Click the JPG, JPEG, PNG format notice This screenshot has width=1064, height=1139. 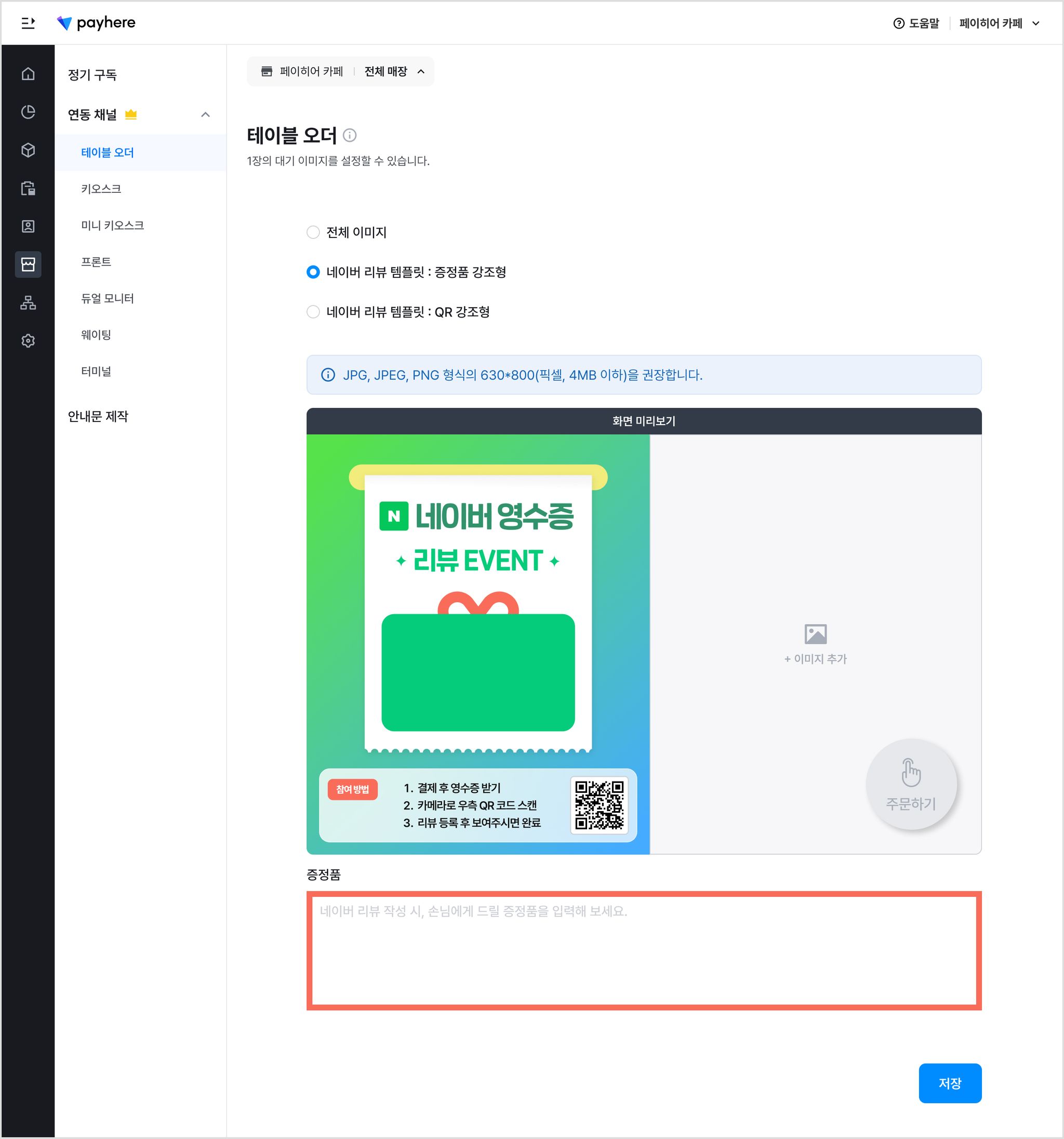click(x=644, y=375)
